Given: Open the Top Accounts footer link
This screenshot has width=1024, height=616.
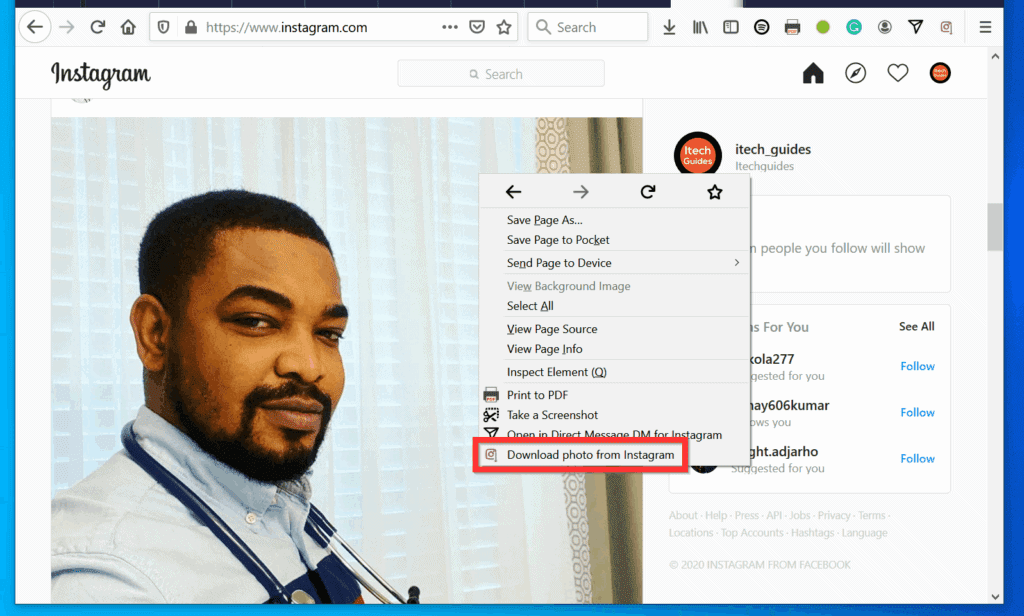Looking at the screenshot, I should coord(752,533).
